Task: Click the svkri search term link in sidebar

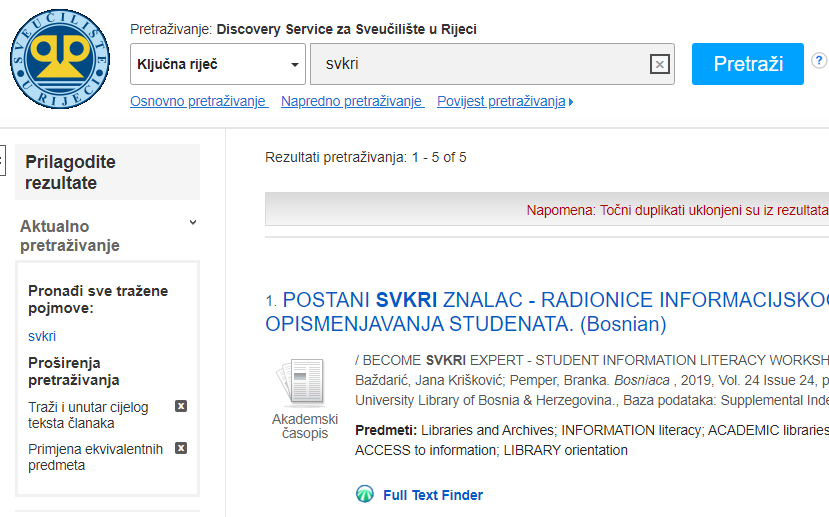Action: tap(42, 336)
